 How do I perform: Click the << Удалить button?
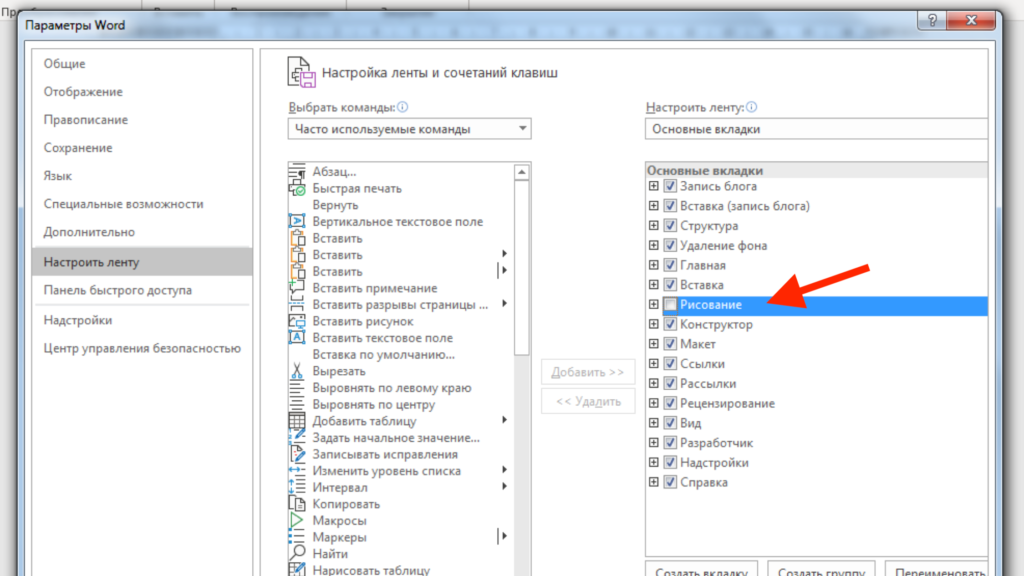click(588, 402)
